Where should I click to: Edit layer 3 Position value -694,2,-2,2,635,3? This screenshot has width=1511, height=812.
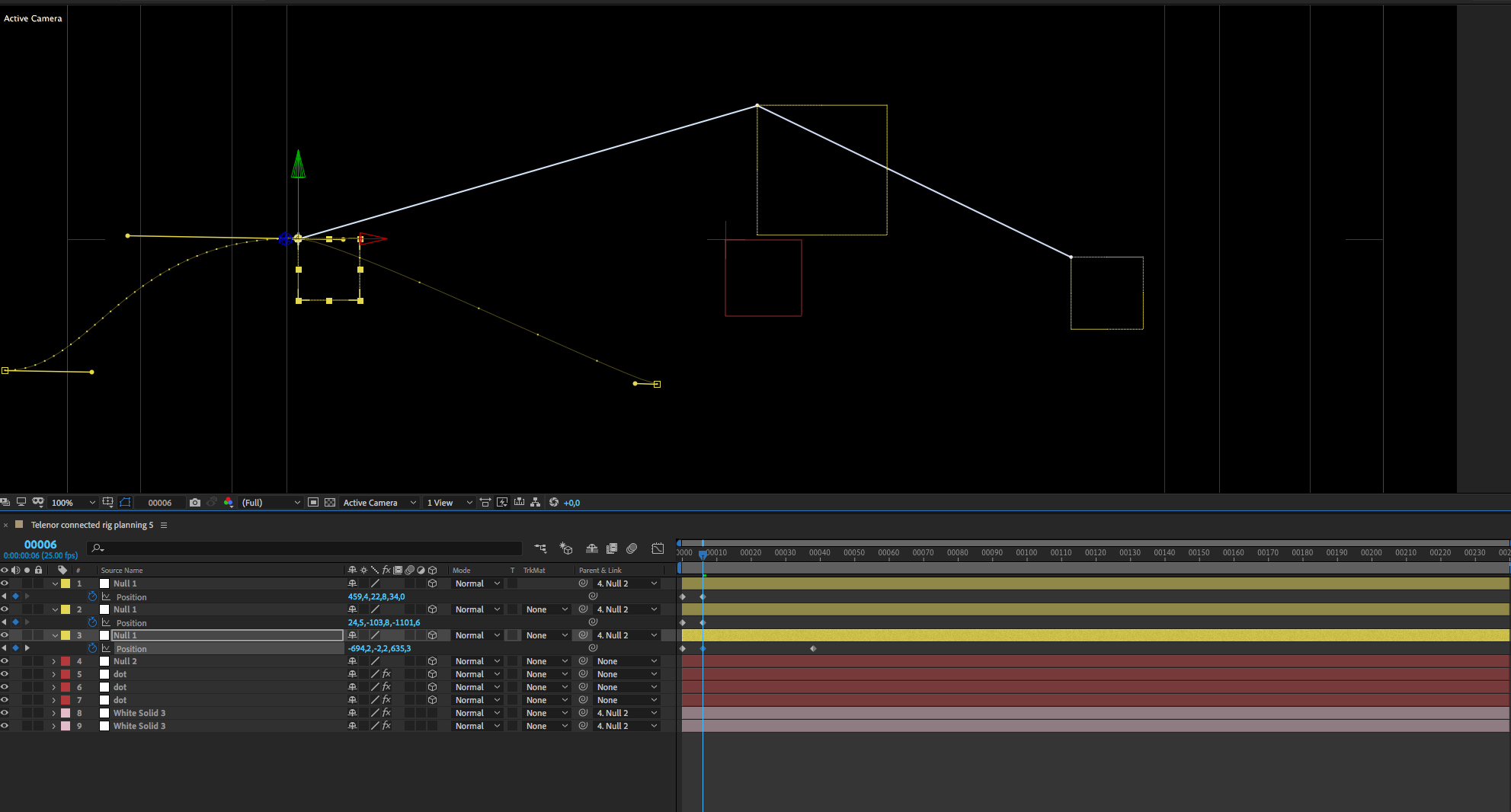pos(379,648)
